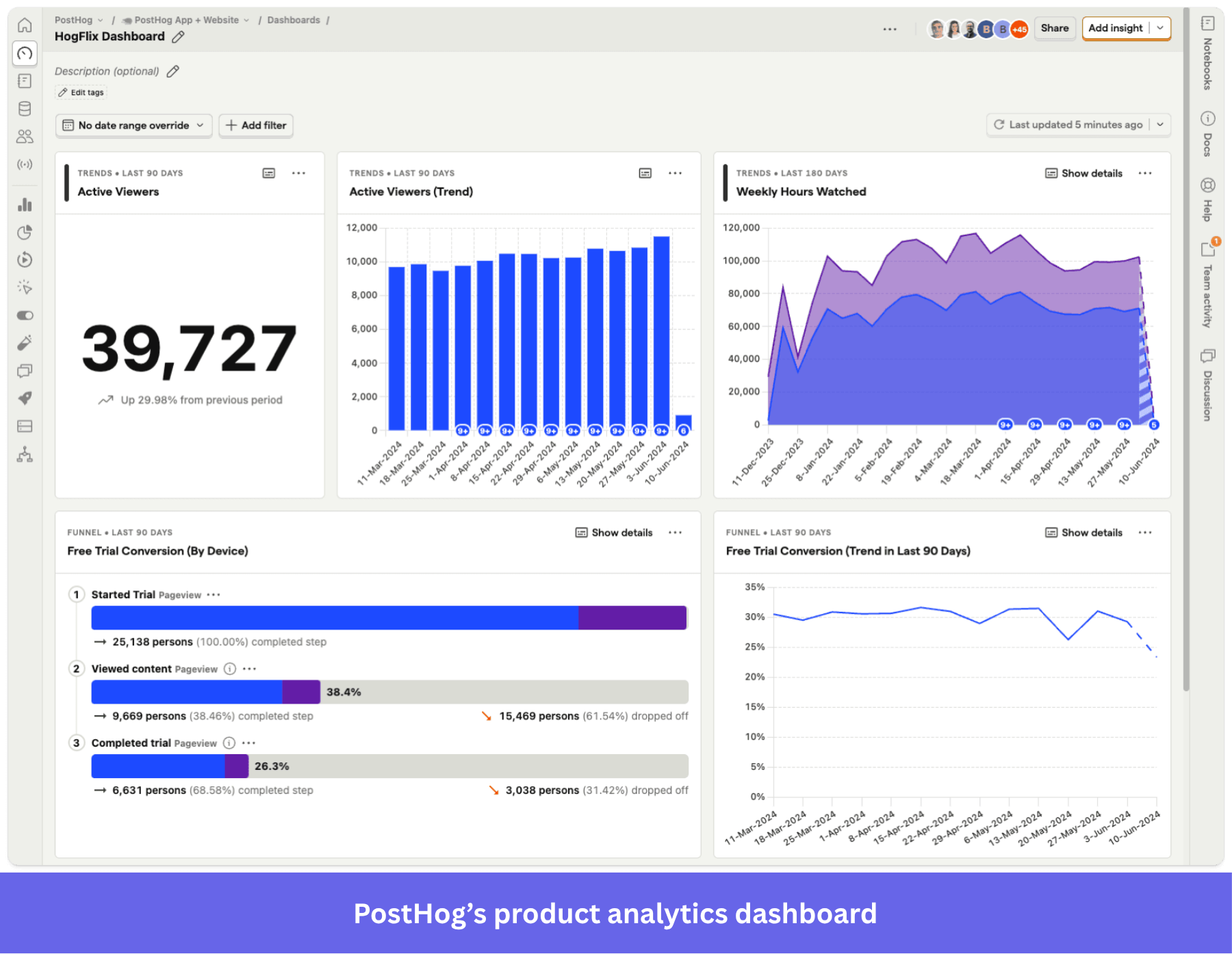The width and height of the screenshot is (1232, 954).
Task: Open the Data pipeline hierarchy icon
Action: [x=25, y=454]
